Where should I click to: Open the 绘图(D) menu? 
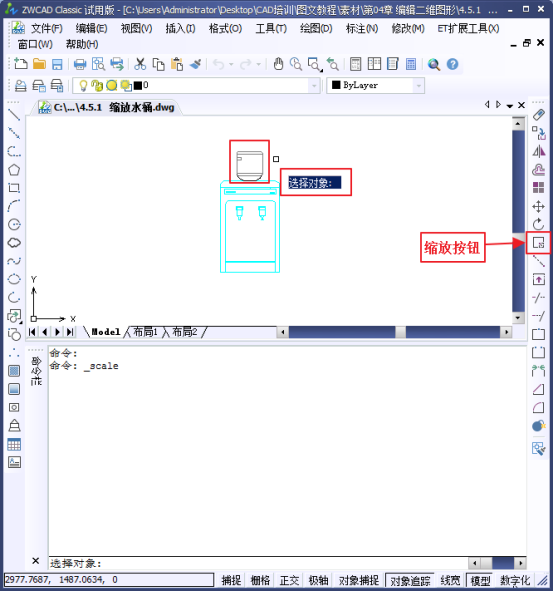(x=316, y=28)
